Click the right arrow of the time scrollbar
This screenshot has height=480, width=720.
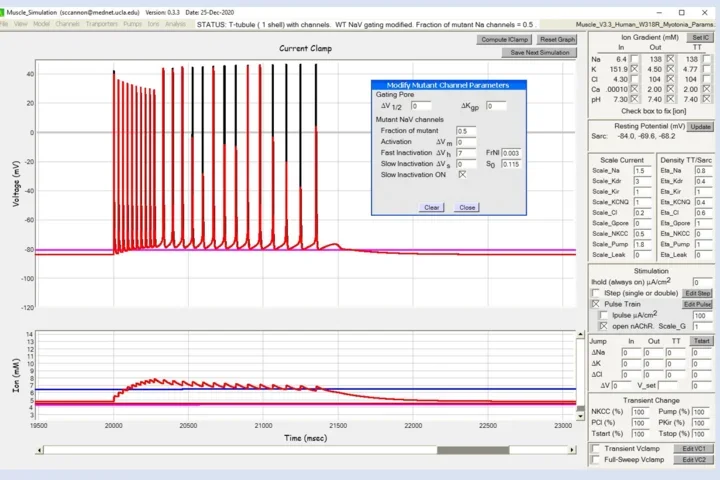coord(572,450)
